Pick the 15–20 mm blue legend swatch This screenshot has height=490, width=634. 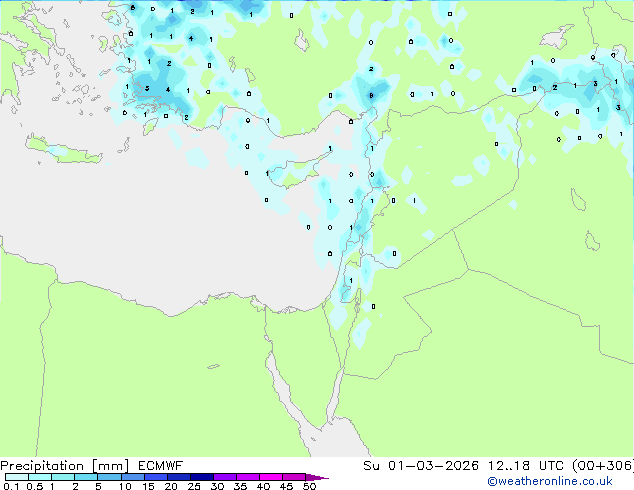[155, 477]
